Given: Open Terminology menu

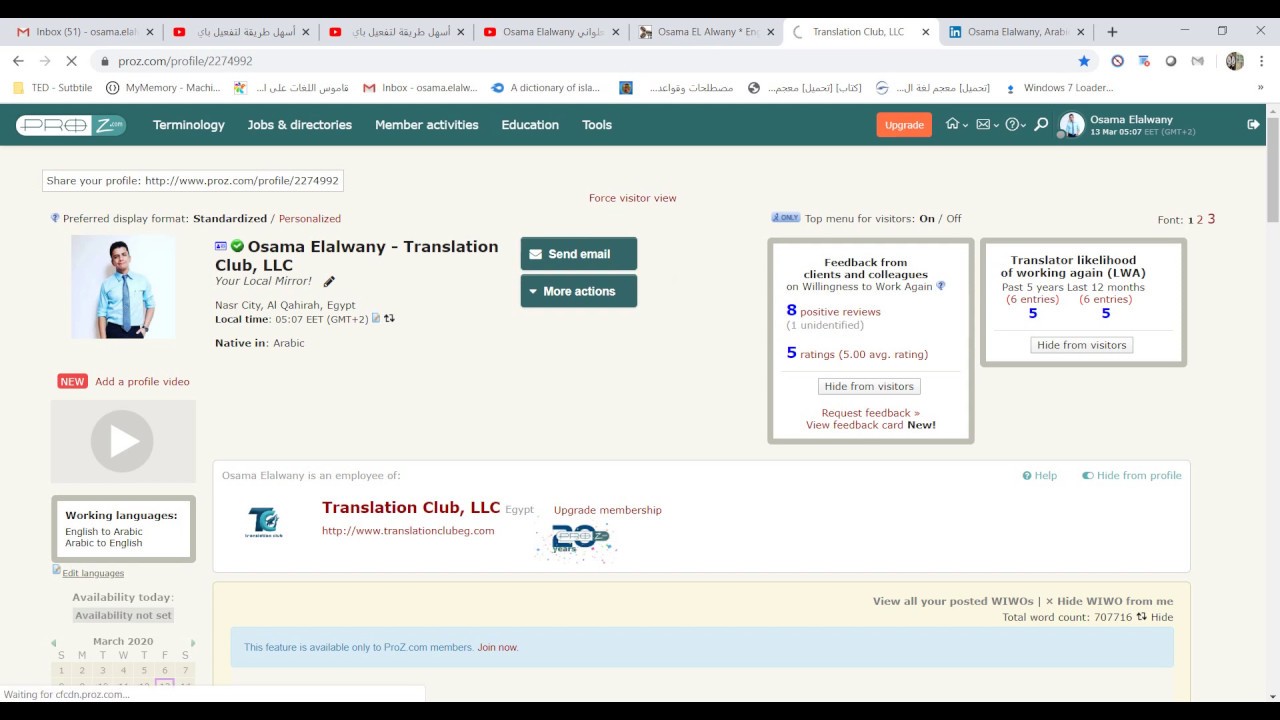Looking at the screenshot, I should (189, 125).
